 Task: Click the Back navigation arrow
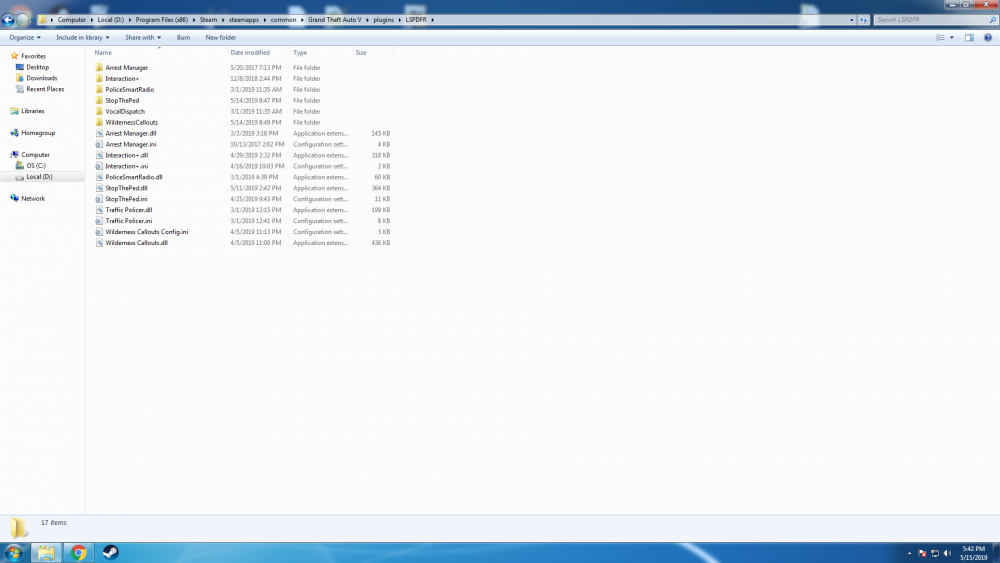[8, 20]
